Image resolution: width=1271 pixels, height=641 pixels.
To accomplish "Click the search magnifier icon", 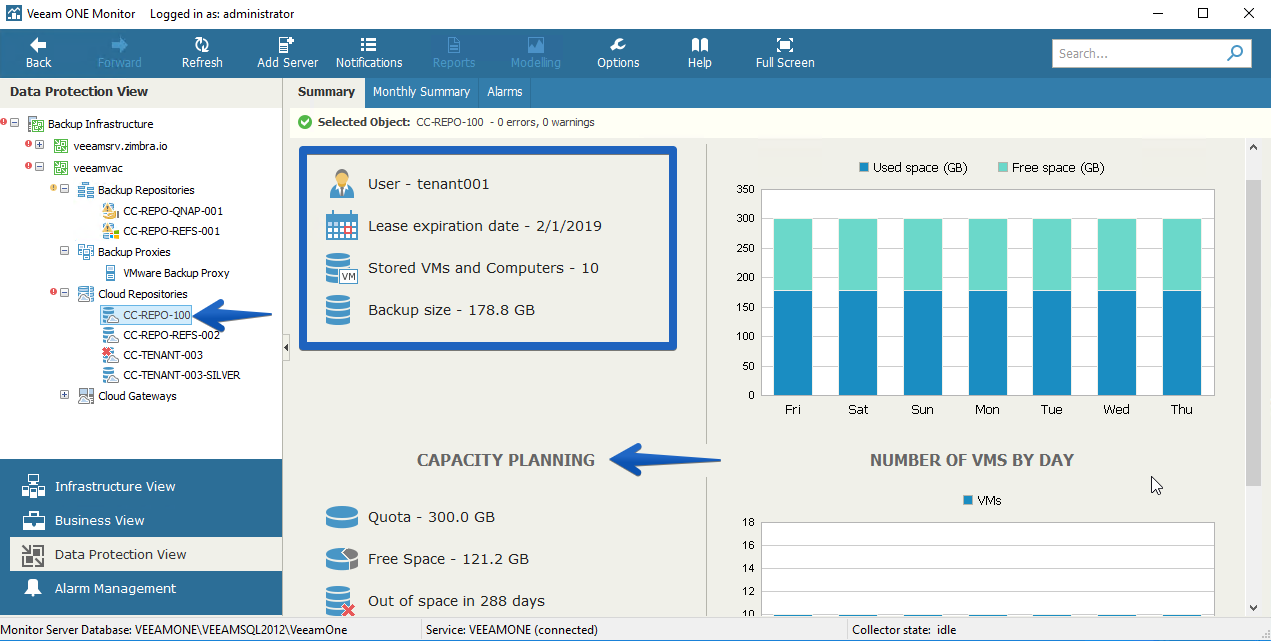I will point(1235,53).
